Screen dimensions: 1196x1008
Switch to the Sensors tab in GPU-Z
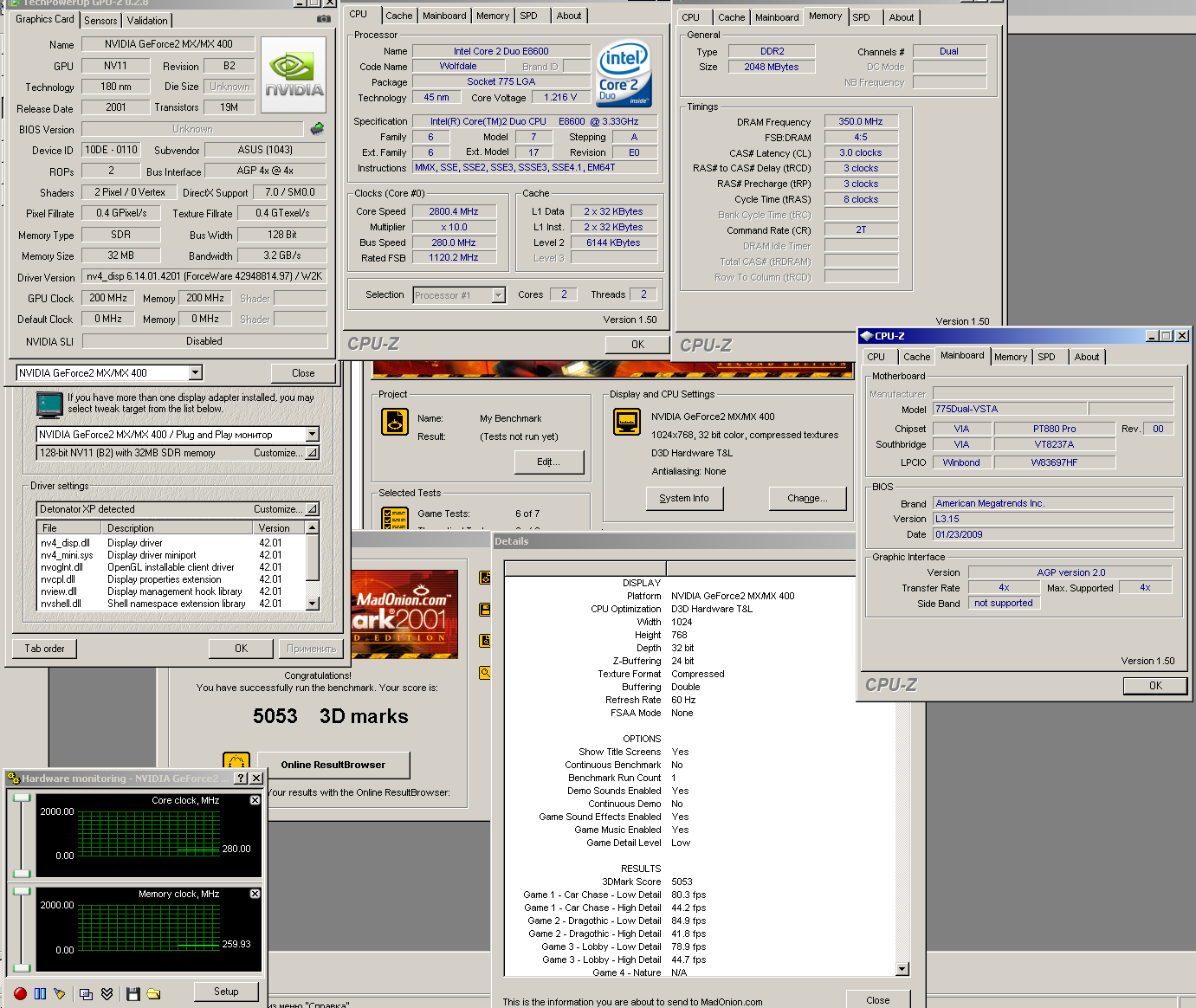point(100,21)
